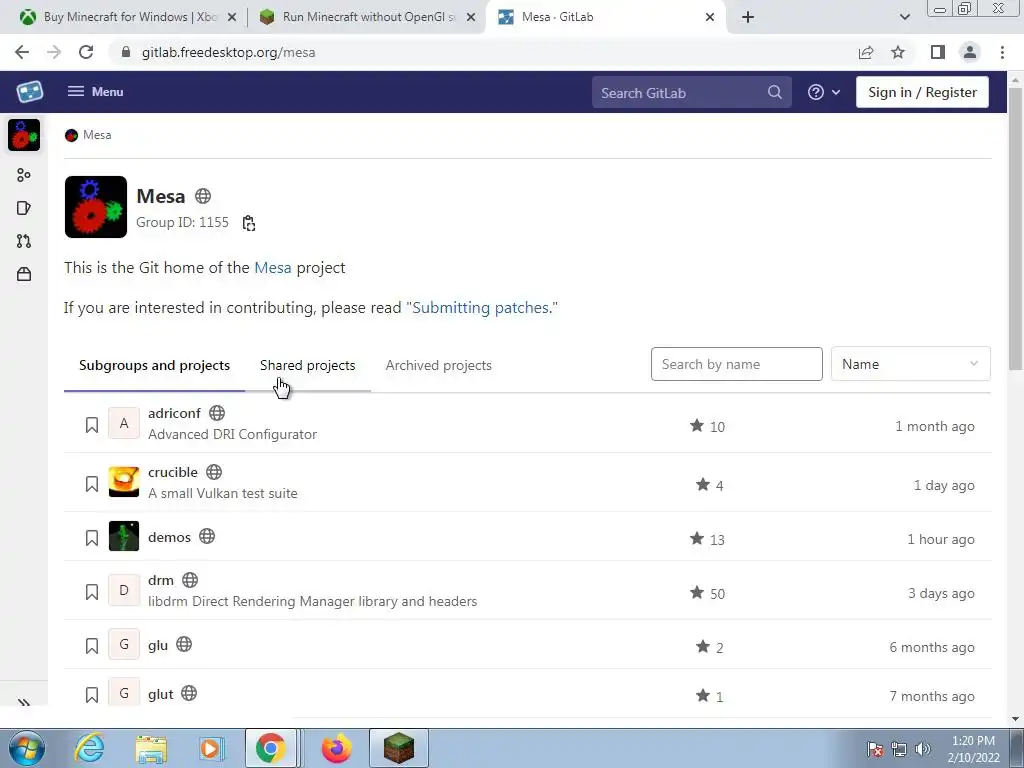Open Packages icon in left sidebar
This screenshot has width=1024, height=768.
(24, 274)
